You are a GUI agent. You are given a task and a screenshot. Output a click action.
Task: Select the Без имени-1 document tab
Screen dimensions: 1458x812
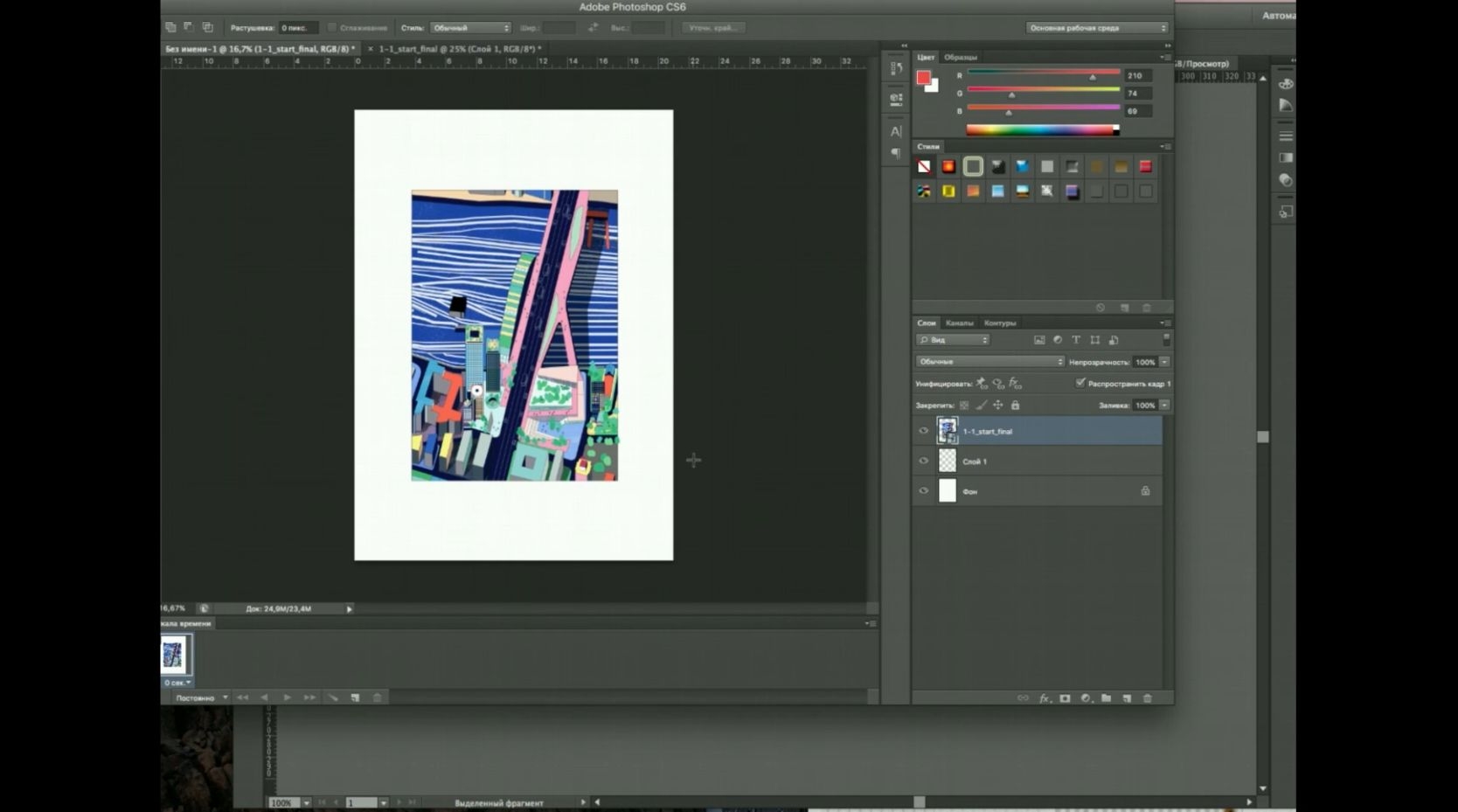point(260,49)
